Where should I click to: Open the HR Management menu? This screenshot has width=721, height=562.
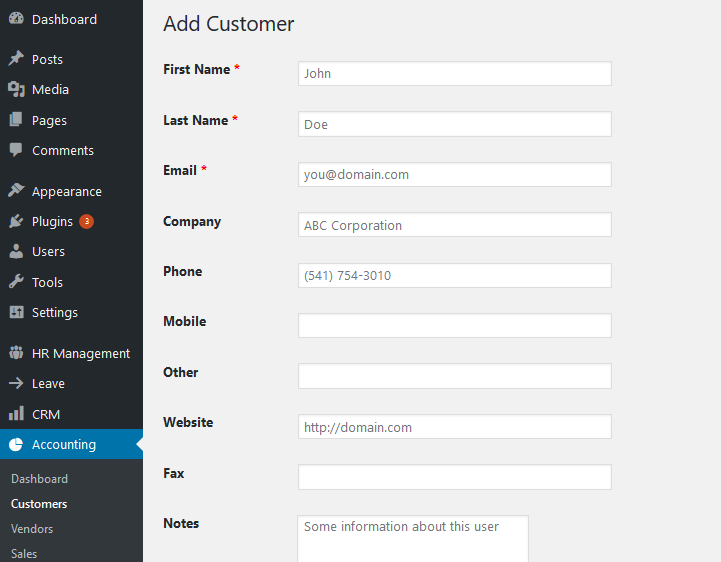tap(71, 354)
